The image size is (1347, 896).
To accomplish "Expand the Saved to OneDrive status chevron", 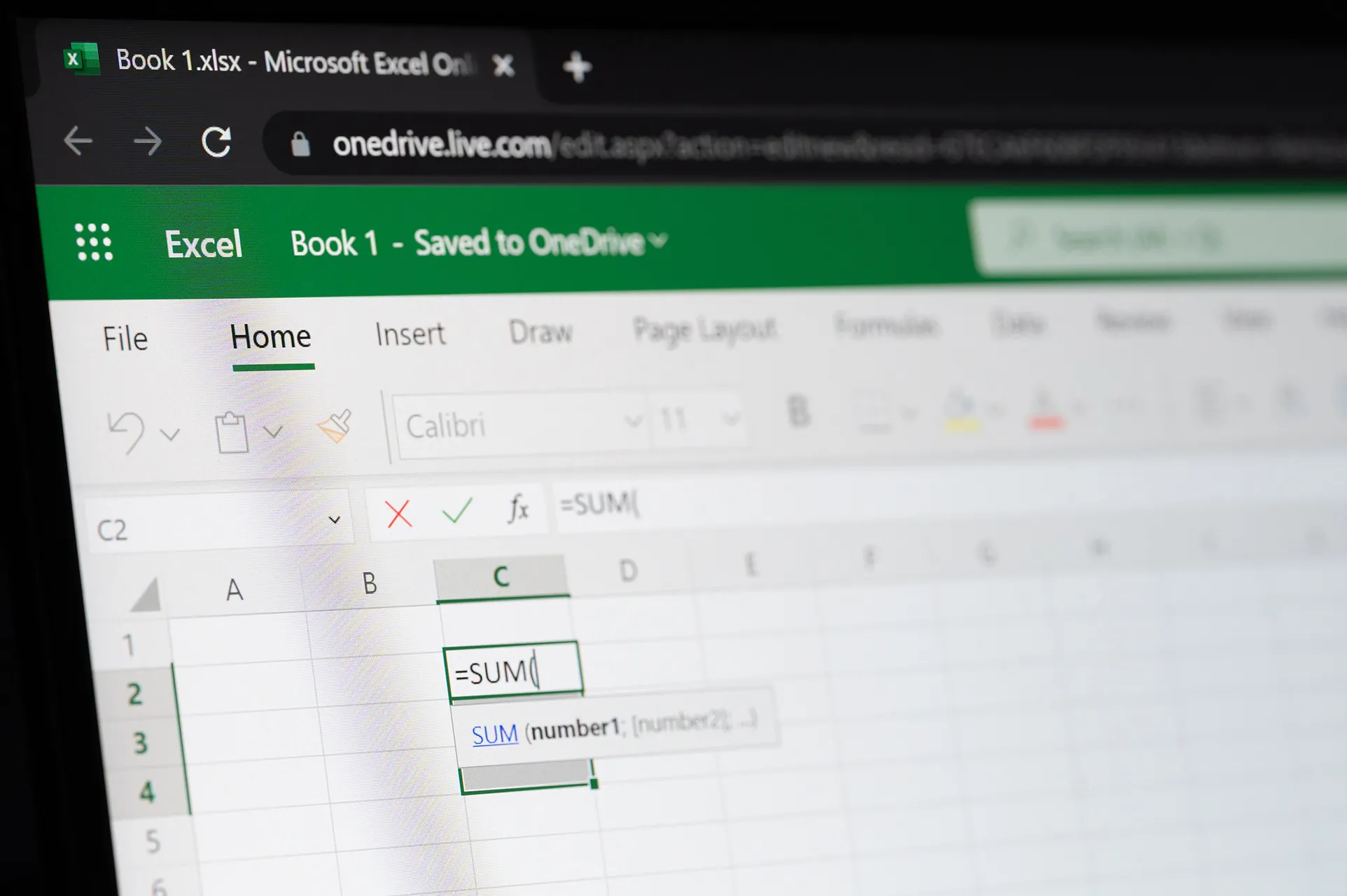I will 659,241.
